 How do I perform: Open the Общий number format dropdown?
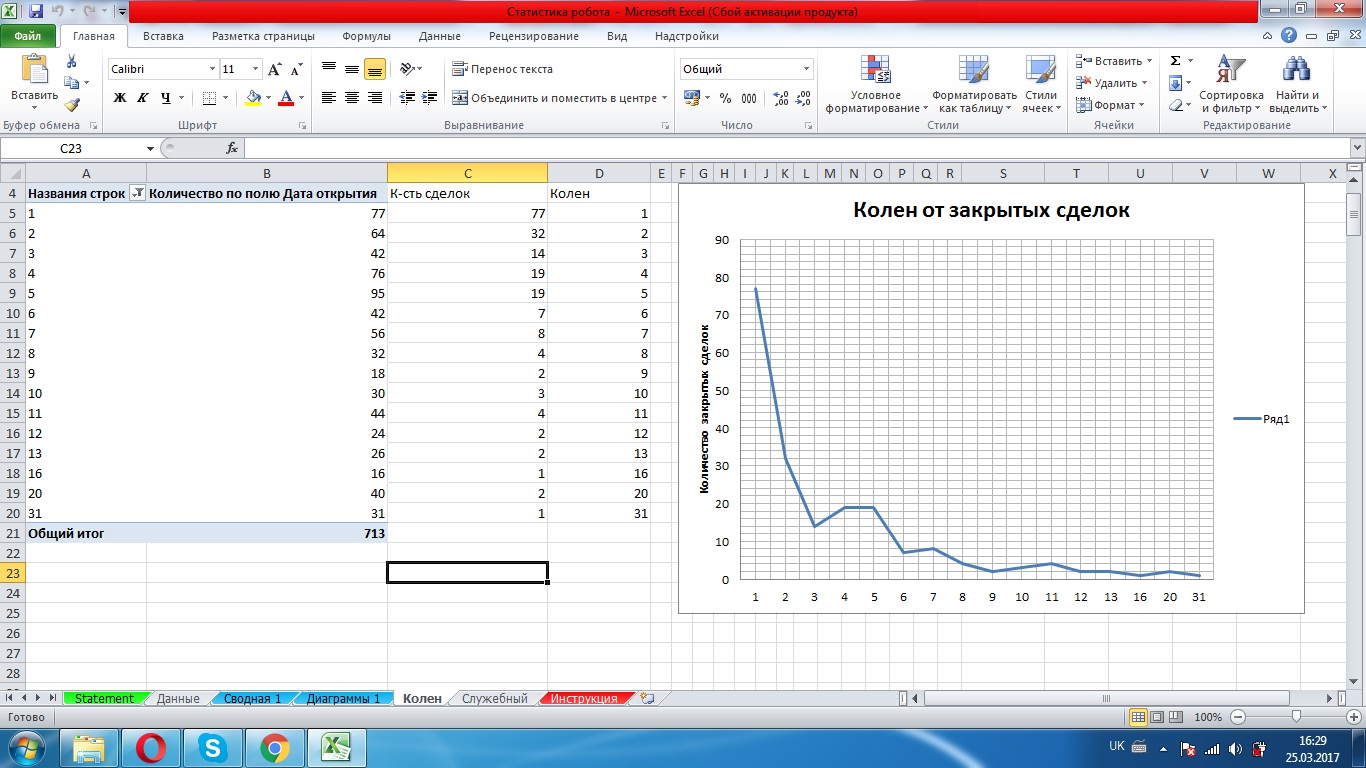[x=807, y=69]
